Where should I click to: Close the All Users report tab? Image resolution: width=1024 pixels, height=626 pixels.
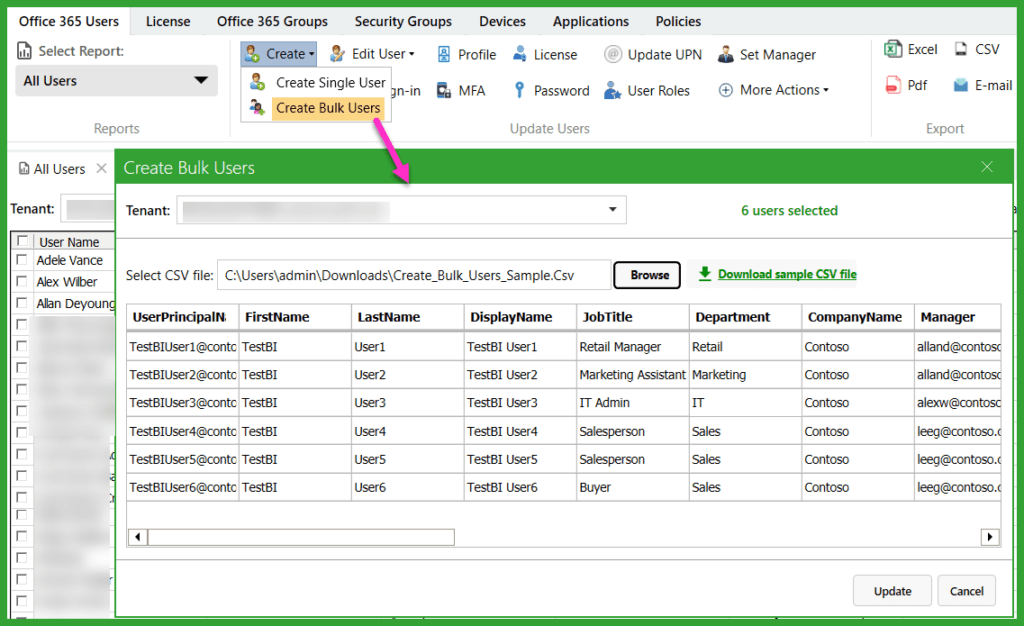(x=101, y=168)
